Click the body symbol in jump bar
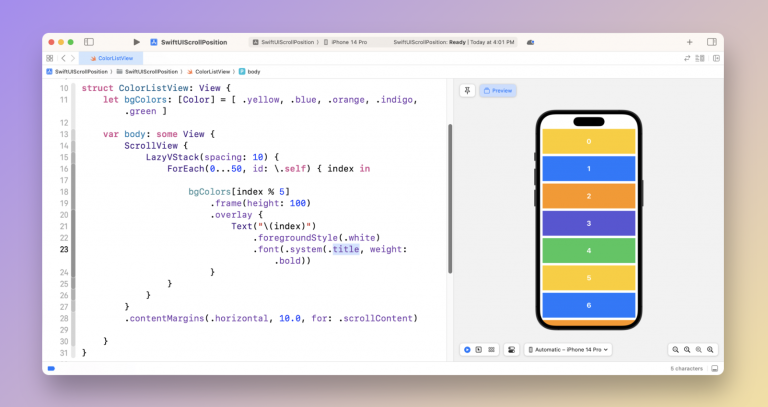 point(253,72)
